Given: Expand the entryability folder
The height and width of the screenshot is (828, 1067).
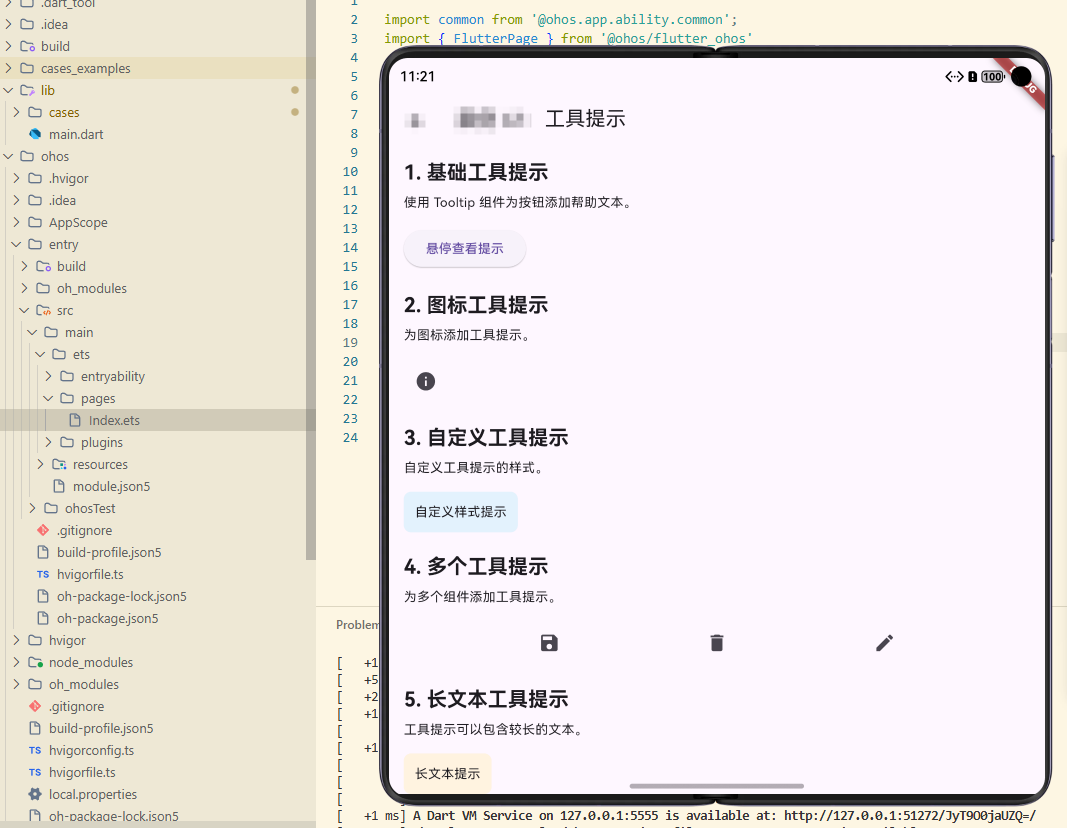Looking at the screenshot, I should coord(48,376).
